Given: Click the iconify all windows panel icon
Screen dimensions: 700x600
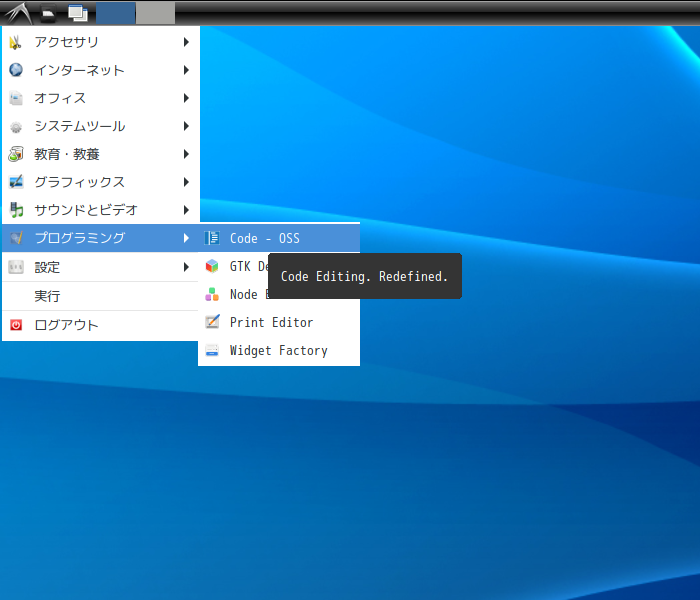Looking at the screenshot, I should click(x=78, y=13).
